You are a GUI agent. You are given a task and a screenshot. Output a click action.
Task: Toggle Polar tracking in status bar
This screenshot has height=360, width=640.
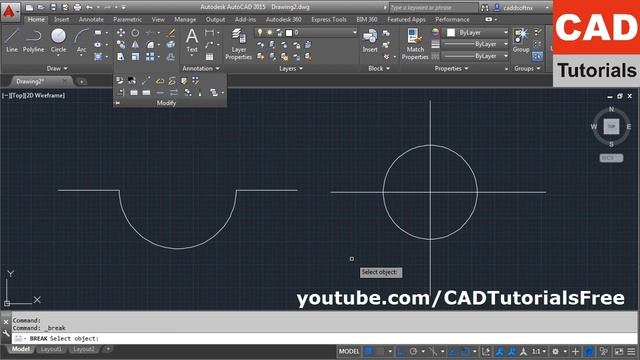[x=413, y=351]
